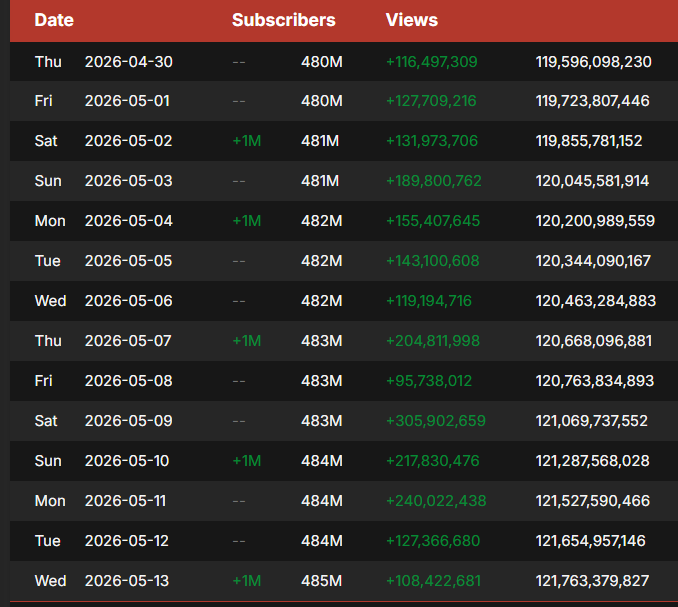Click +1M gain on 2026-05-13 row
Screen dimensions: 678x607
247,581
